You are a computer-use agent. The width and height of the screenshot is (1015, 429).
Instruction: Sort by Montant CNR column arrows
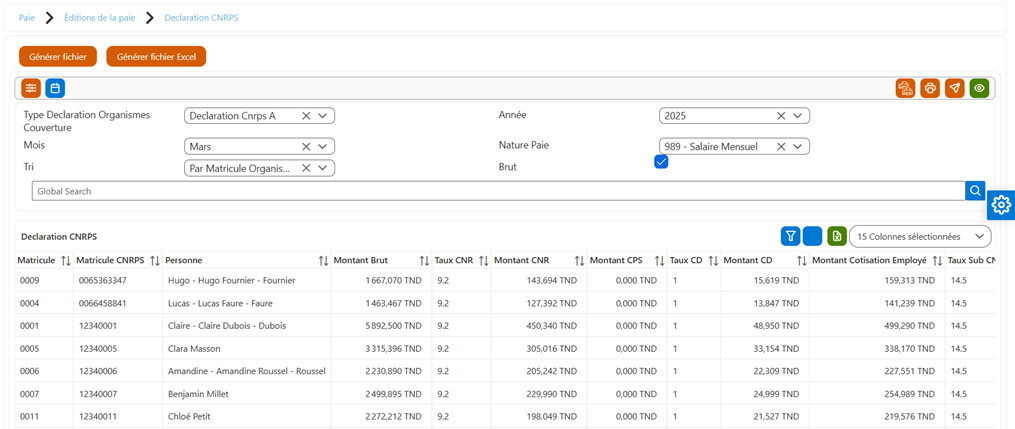tap(579, 260)
